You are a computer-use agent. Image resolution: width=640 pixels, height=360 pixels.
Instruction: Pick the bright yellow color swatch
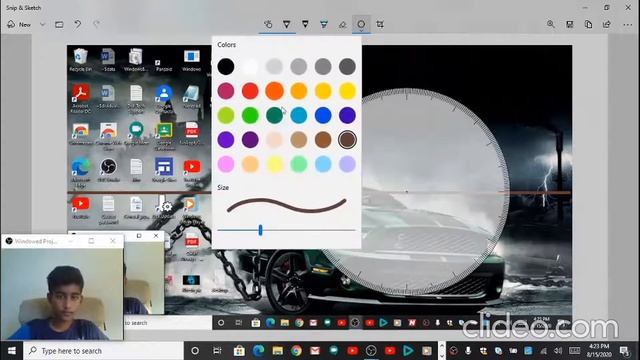(347, 91)
